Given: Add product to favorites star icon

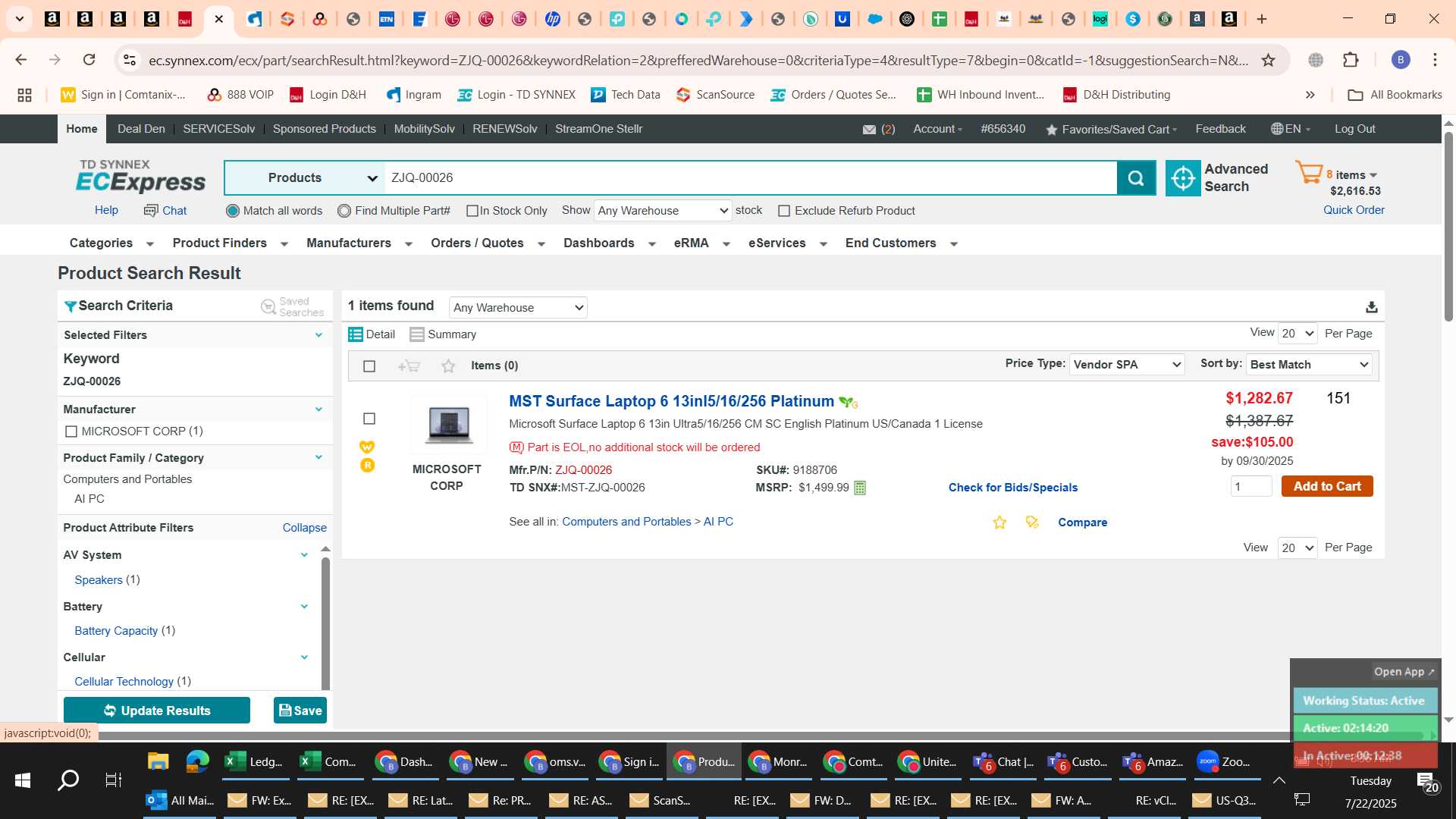Looking at the screenshot, I should coord(999,522).
